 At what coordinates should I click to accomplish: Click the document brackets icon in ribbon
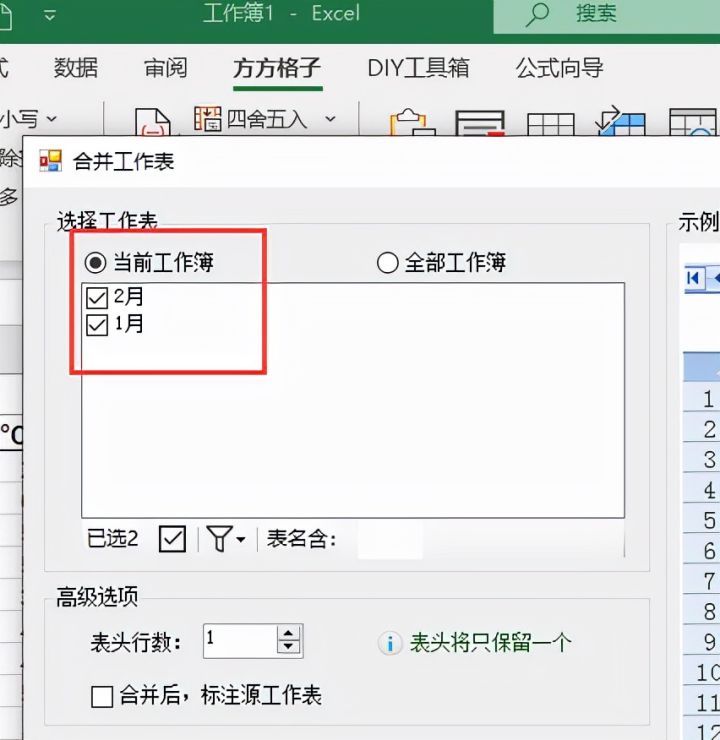click(x=152, y=122)
